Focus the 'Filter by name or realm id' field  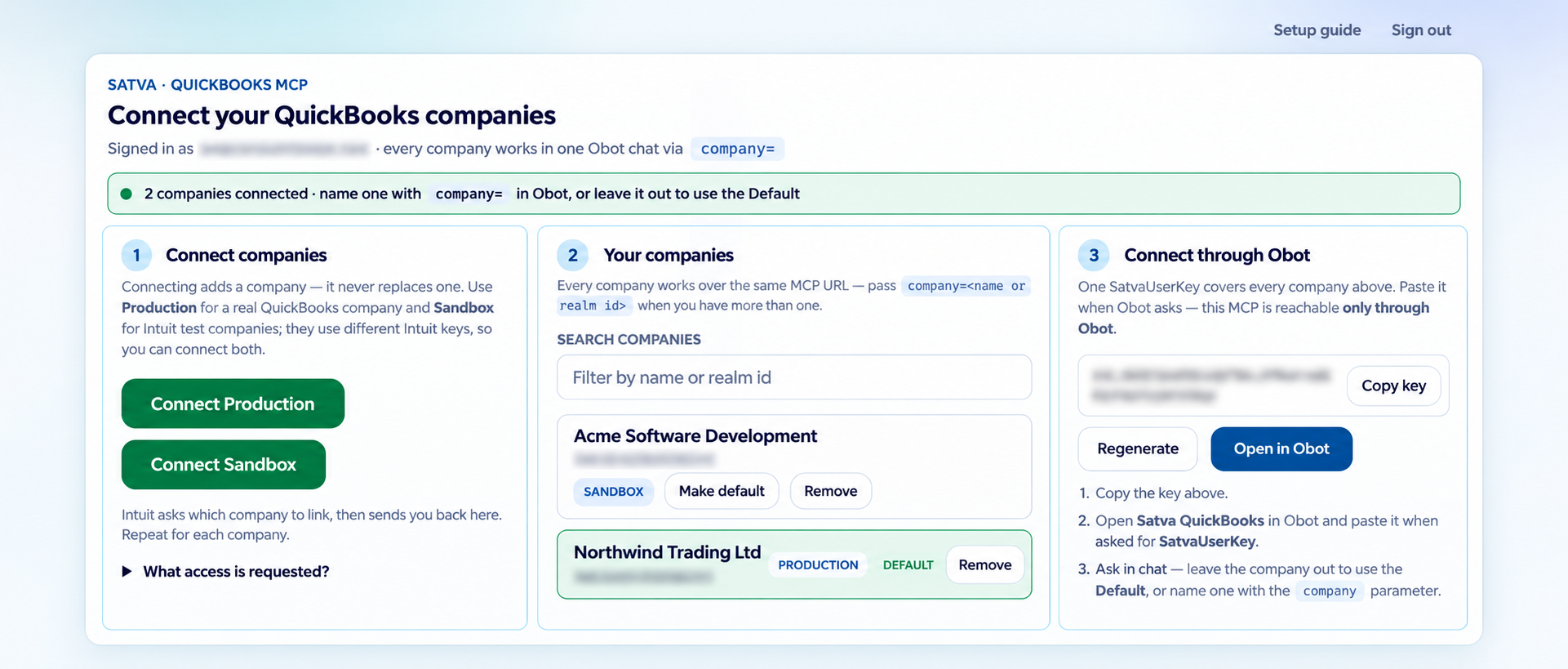pyautogui.click(x=794, y=377)
